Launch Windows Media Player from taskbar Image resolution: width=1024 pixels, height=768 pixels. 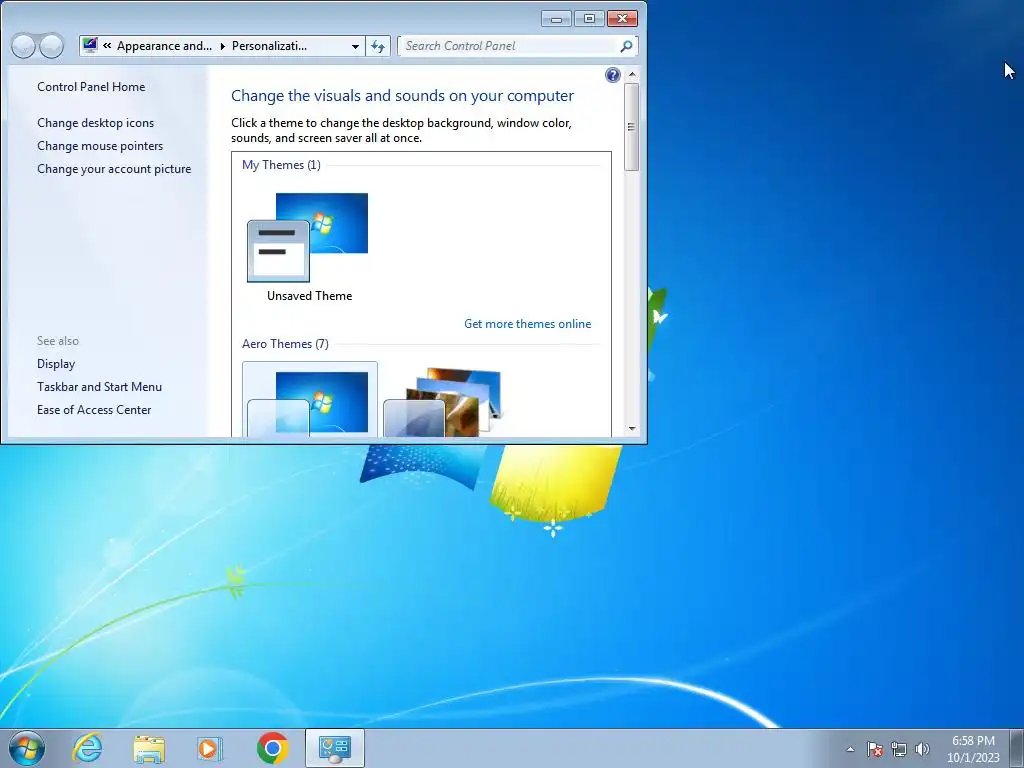tap(209, 748)
